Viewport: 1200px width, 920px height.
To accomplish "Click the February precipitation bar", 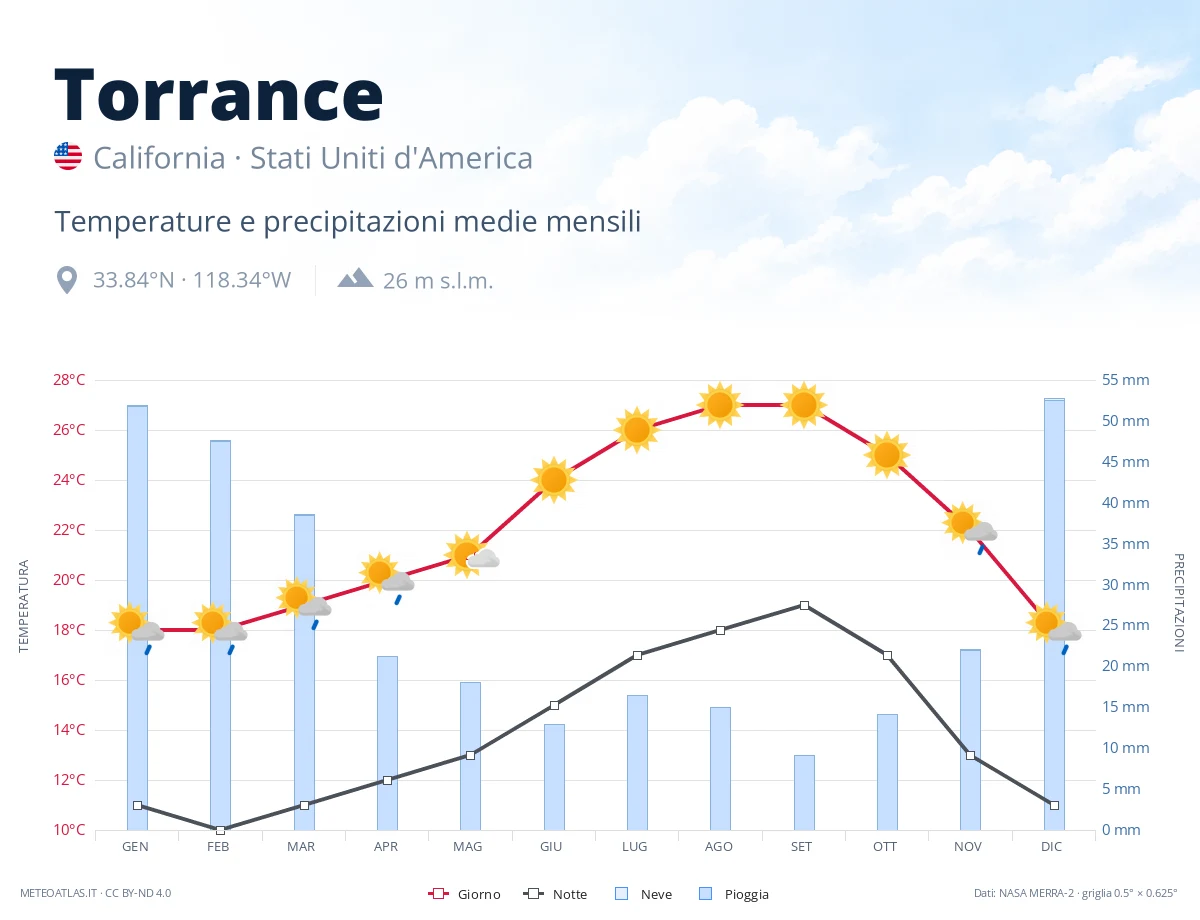I will [x=220, y=635].
